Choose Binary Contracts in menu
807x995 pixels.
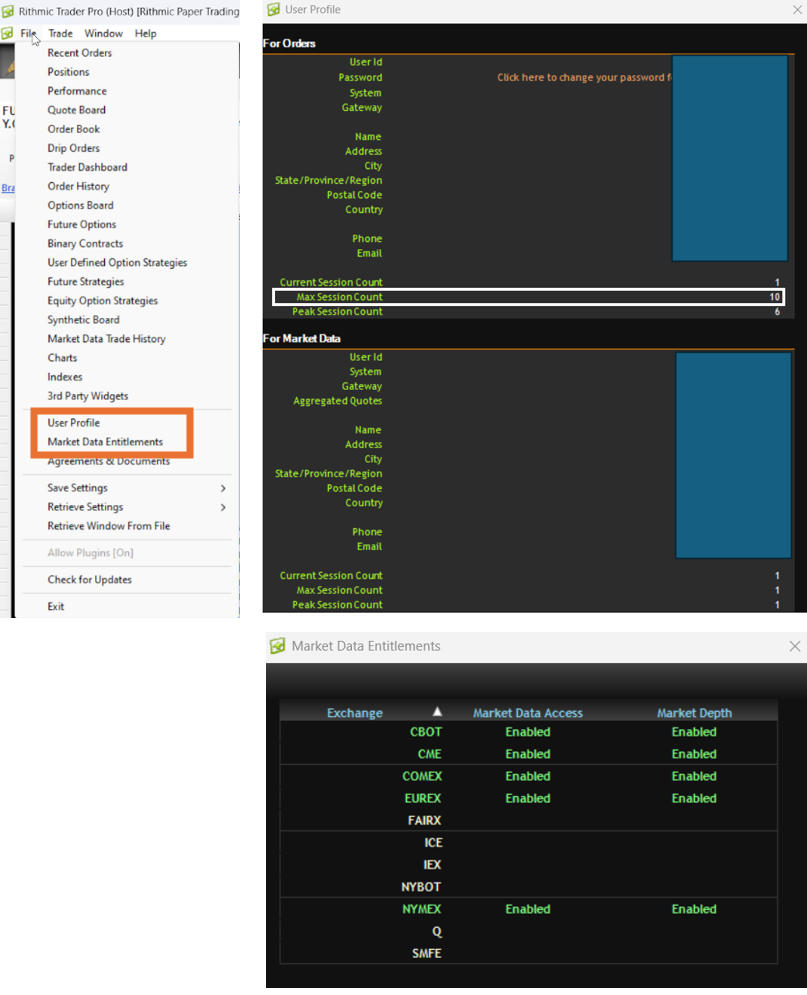tap(85, 243)
